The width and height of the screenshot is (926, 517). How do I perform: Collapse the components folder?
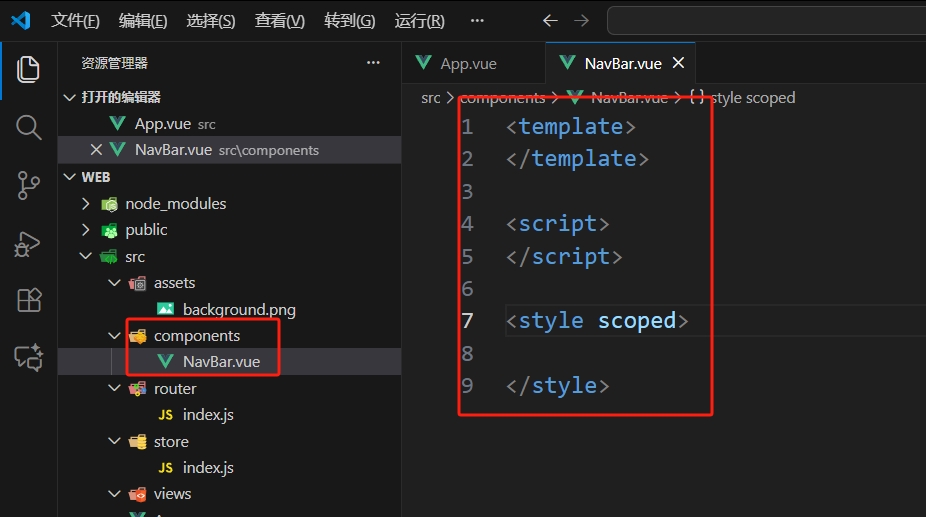pos(114,336)
